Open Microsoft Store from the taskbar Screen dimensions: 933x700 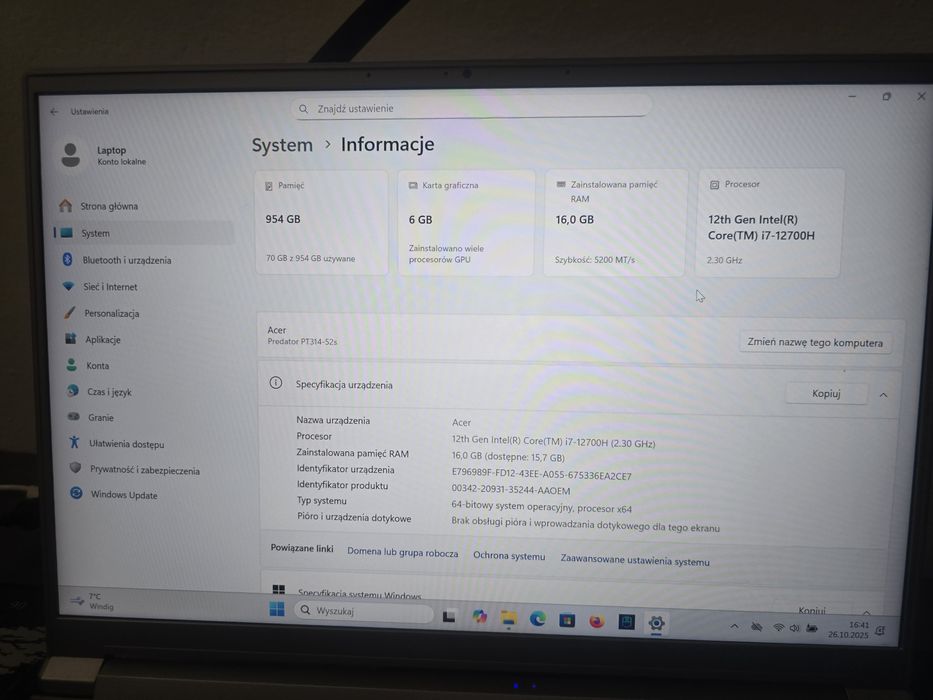(x=567, y=621)
